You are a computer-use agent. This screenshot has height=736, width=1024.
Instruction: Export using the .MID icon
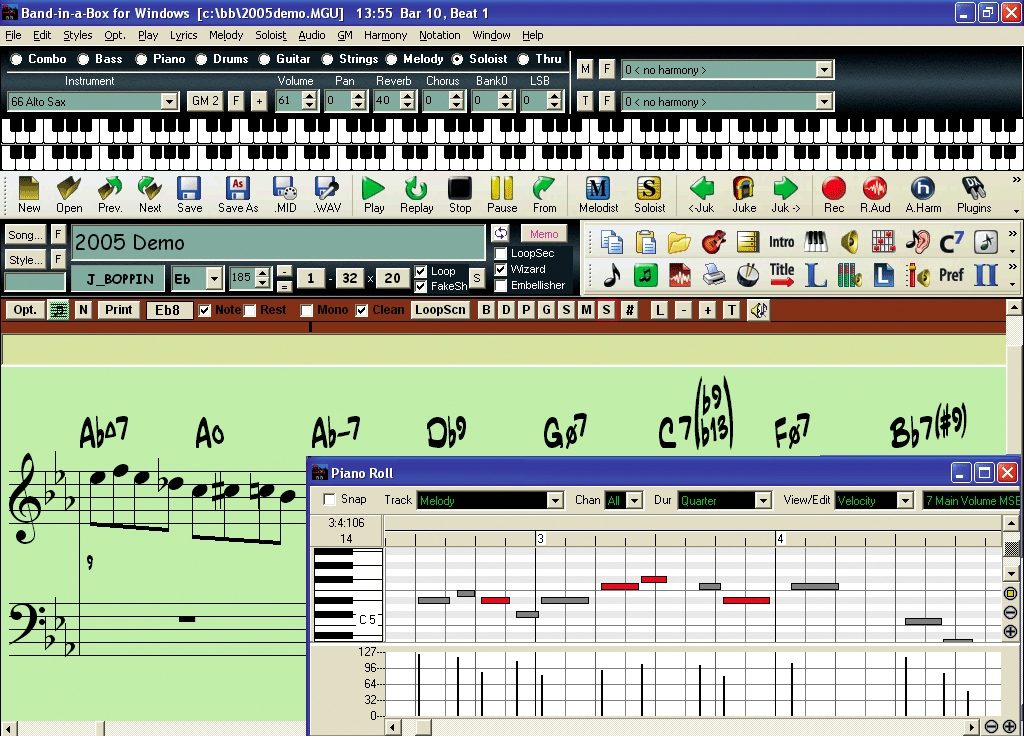[x=285, y=195]
